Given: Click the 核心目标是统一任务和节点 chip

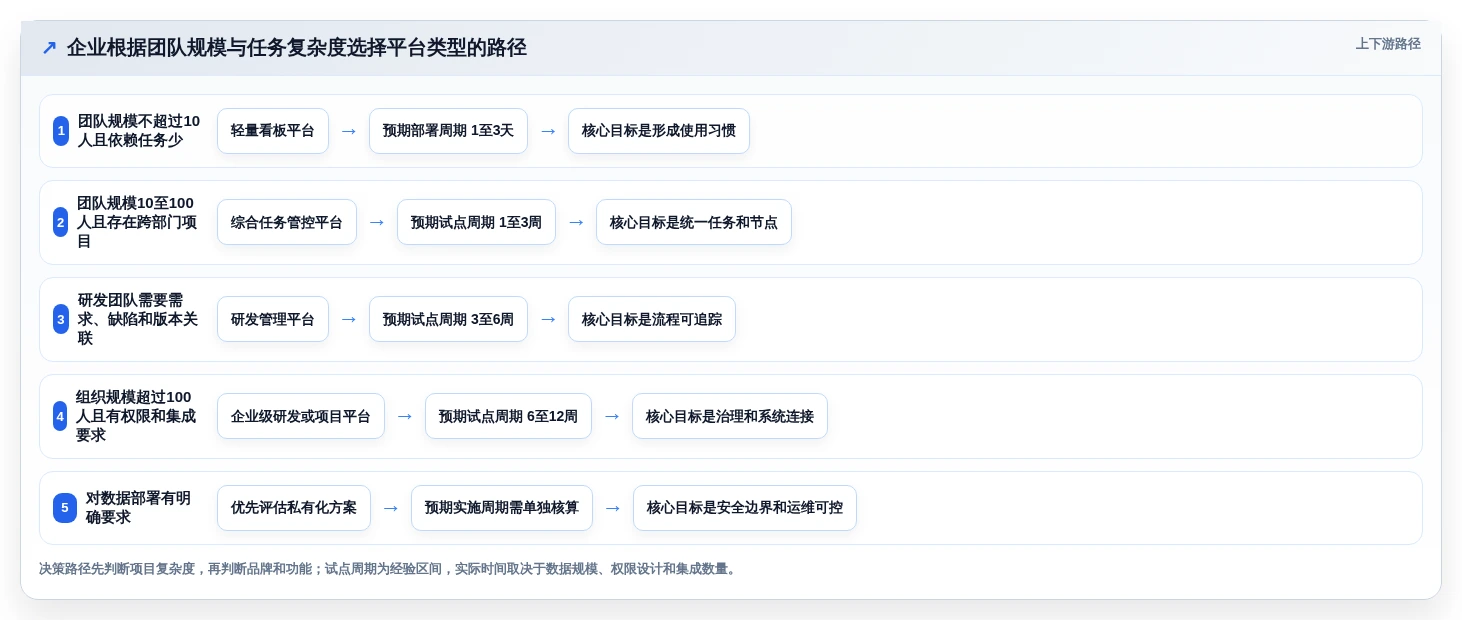Looking at the screenshot, I should (694, 222).
